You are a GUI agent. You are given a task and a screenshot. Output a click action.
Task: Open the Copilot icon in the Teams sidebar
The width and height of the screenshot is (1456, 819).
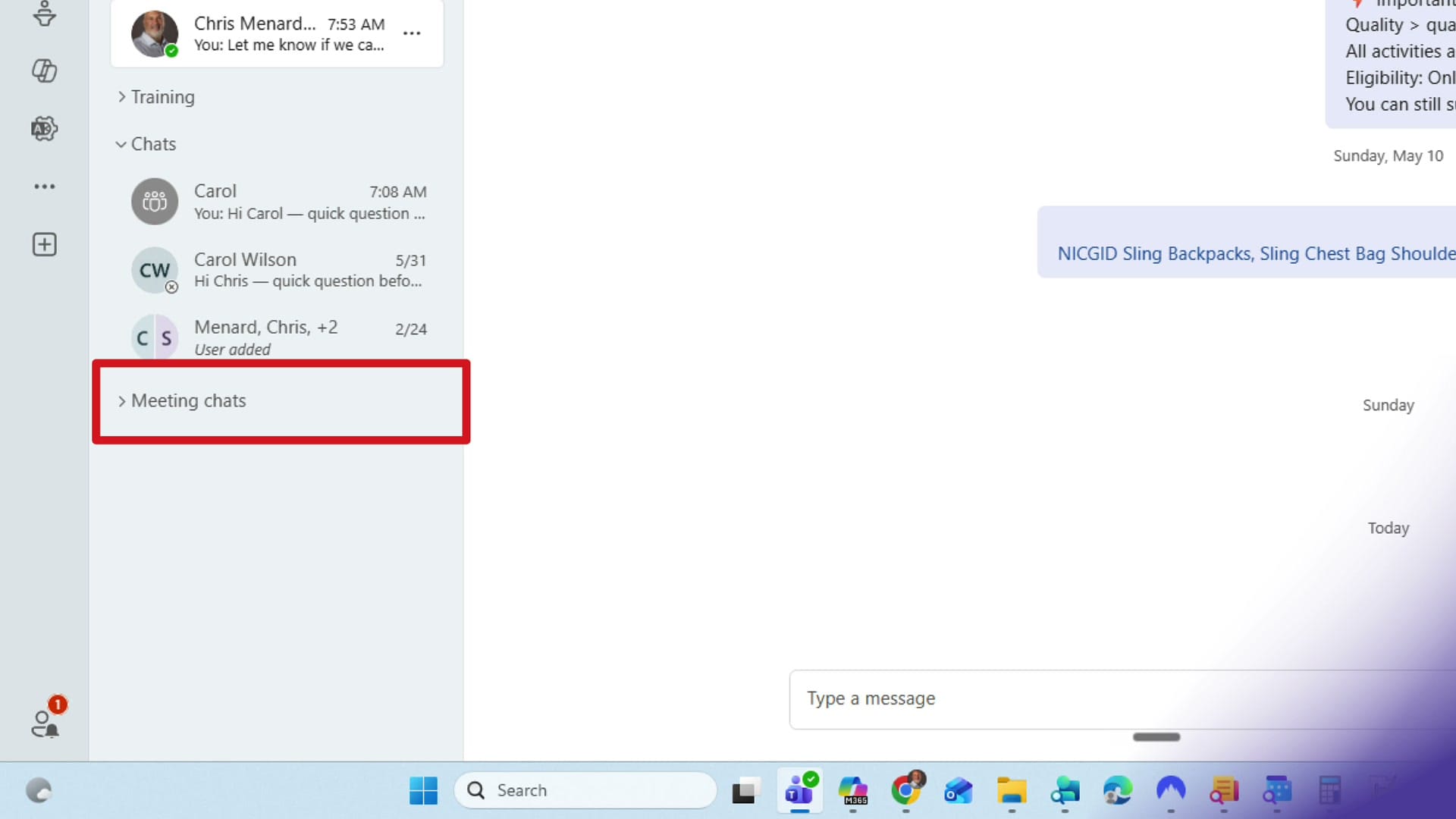(x=44, y=71)
